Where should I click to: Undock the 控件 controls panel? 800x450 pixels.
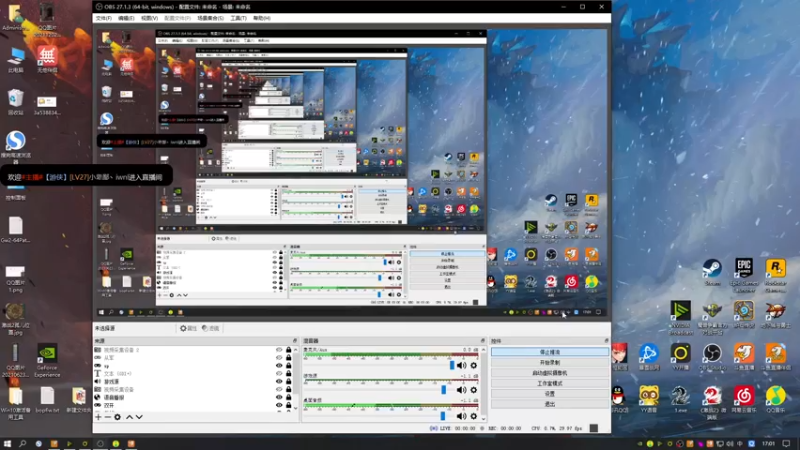pos(606,341)
